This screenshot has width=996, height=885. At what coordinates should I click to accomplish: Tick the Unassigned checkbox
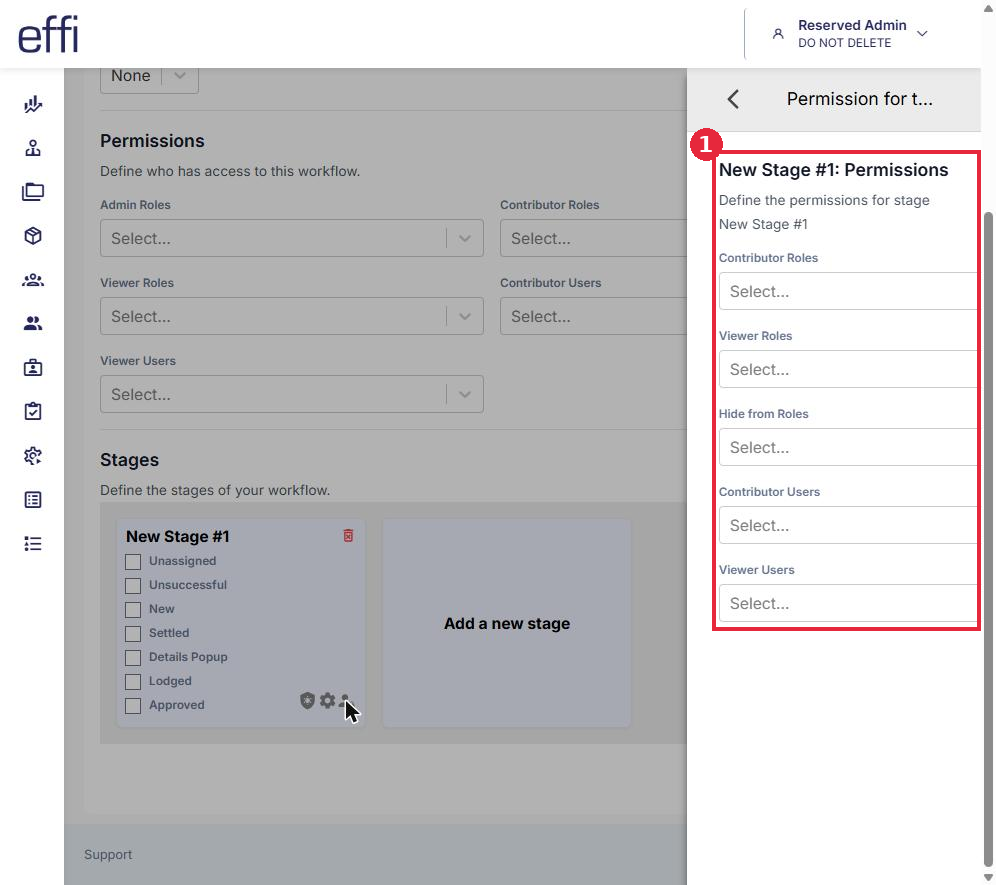(x=133, y=562)
